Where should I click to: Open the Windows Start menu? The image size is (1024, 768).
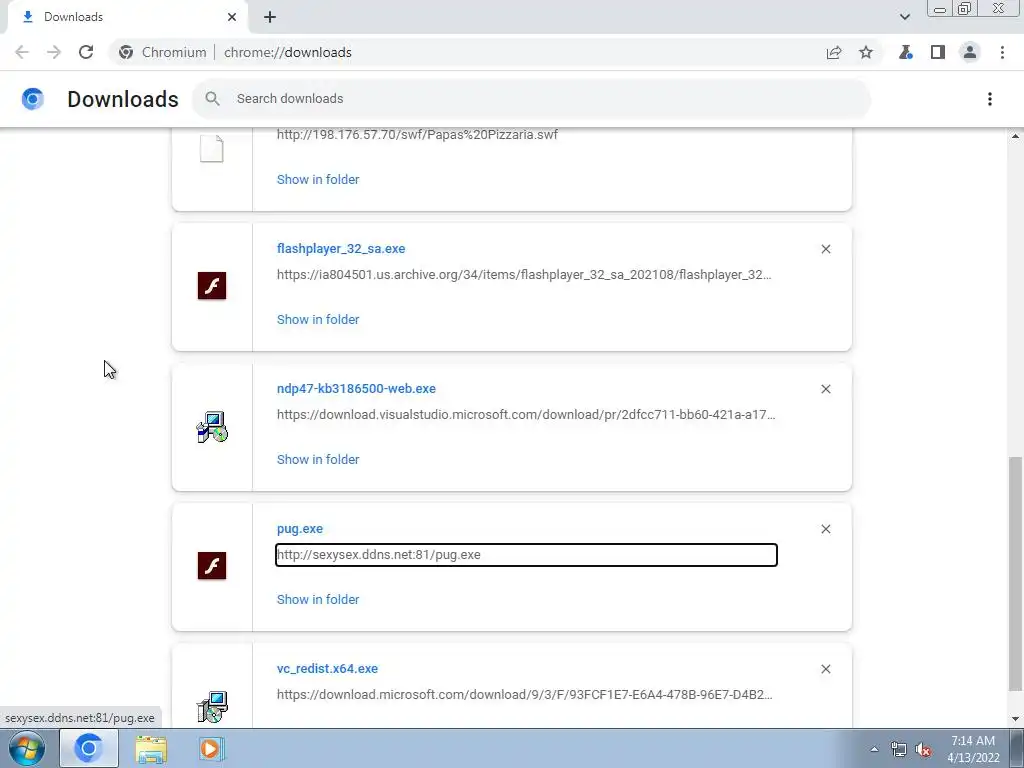pyautogui.click(x=27, y=748)
